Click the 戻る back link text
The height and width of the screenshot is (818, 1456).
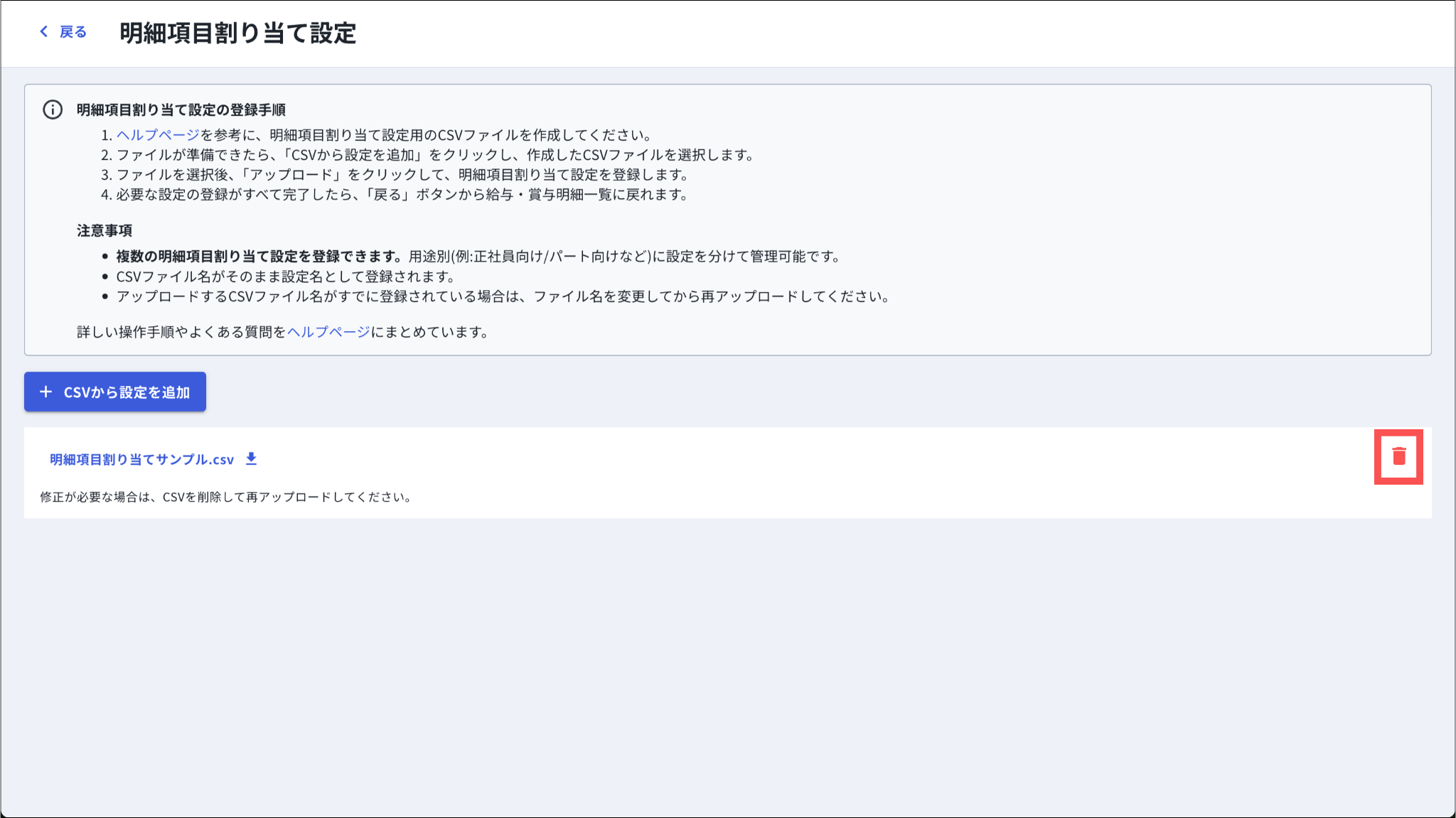[73, 32]
